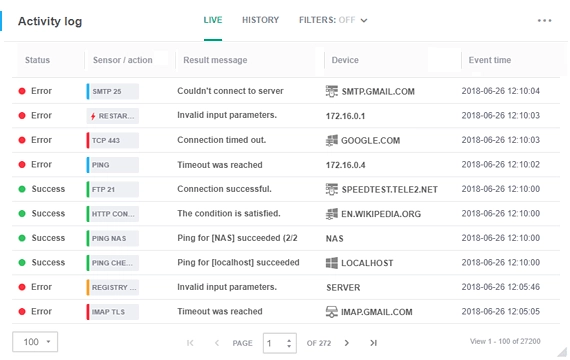Switch to the HISTORY tab
Screen dimensions: 570x360
pos(260,20)
